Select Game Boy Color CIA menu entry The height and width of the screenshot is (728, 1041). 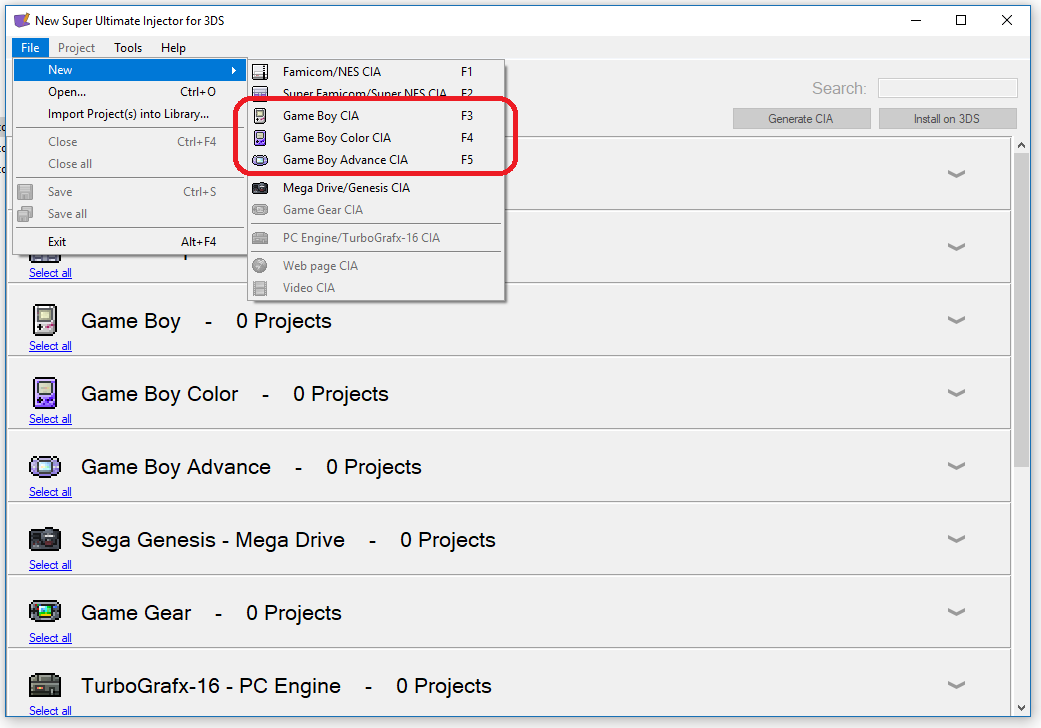tap(376, 138)
